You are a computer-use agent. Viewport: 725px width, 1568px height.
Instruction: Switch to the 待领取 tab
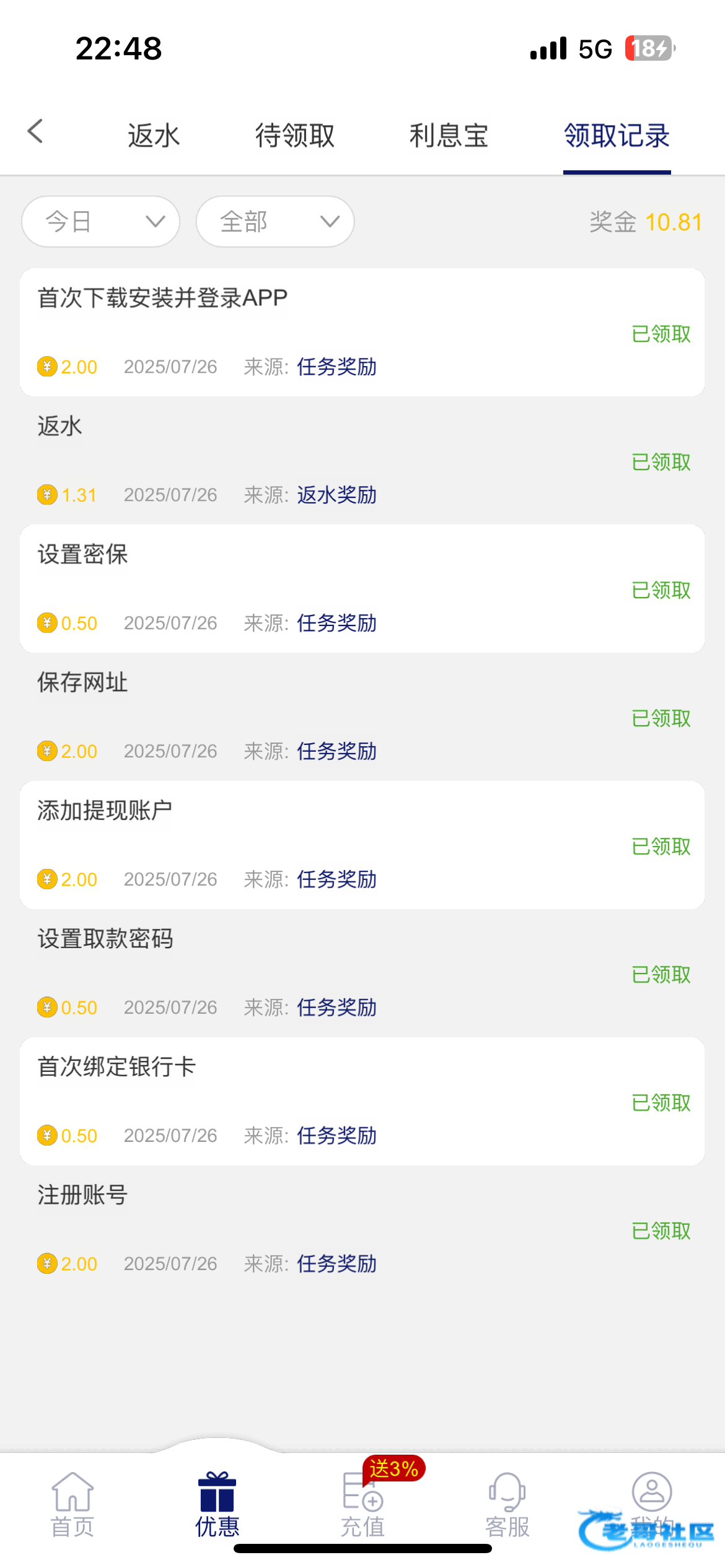coord(295,136)
